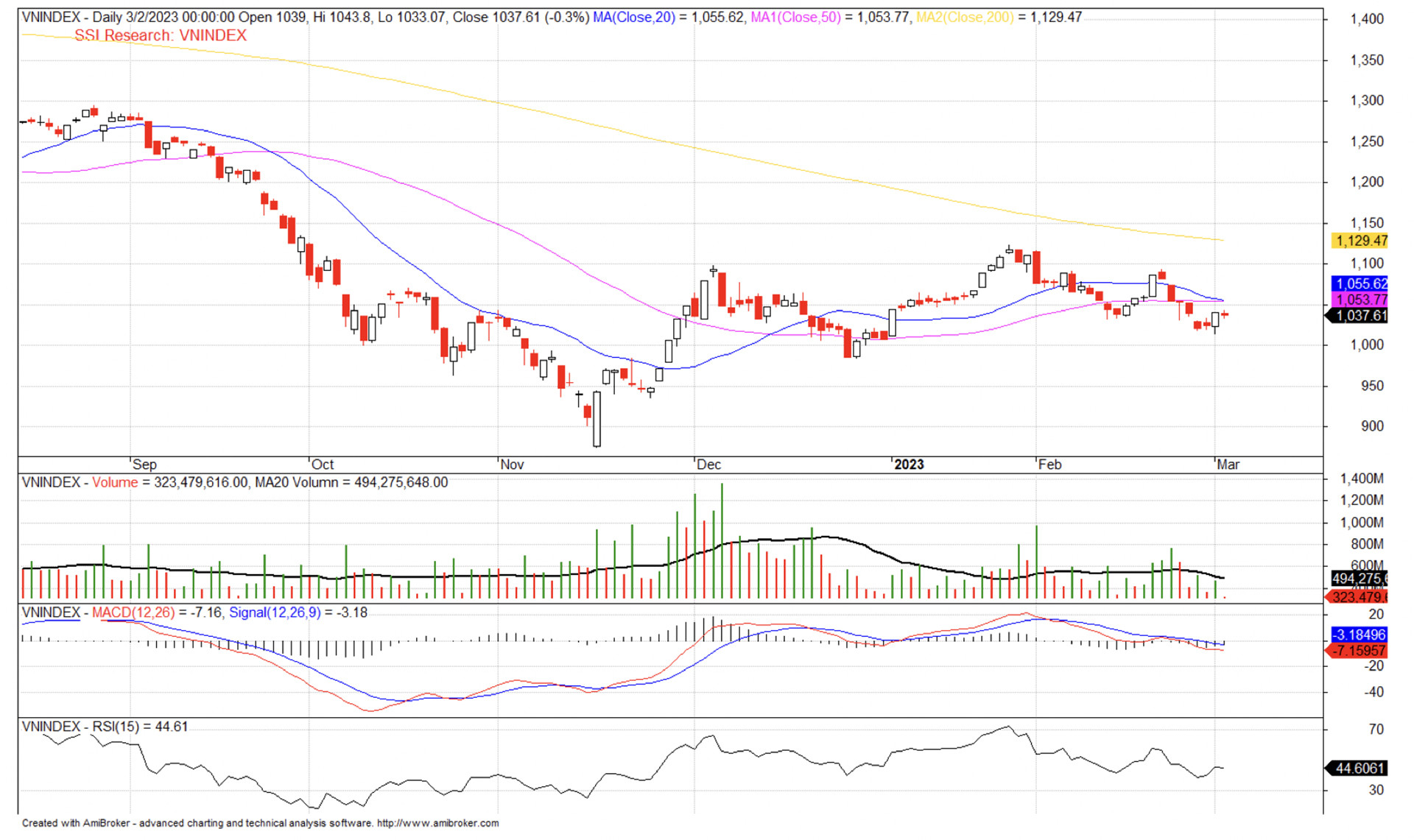Click the MA2(Close,200) legend label
This screenshot has height=840, width=1414.
964,17
